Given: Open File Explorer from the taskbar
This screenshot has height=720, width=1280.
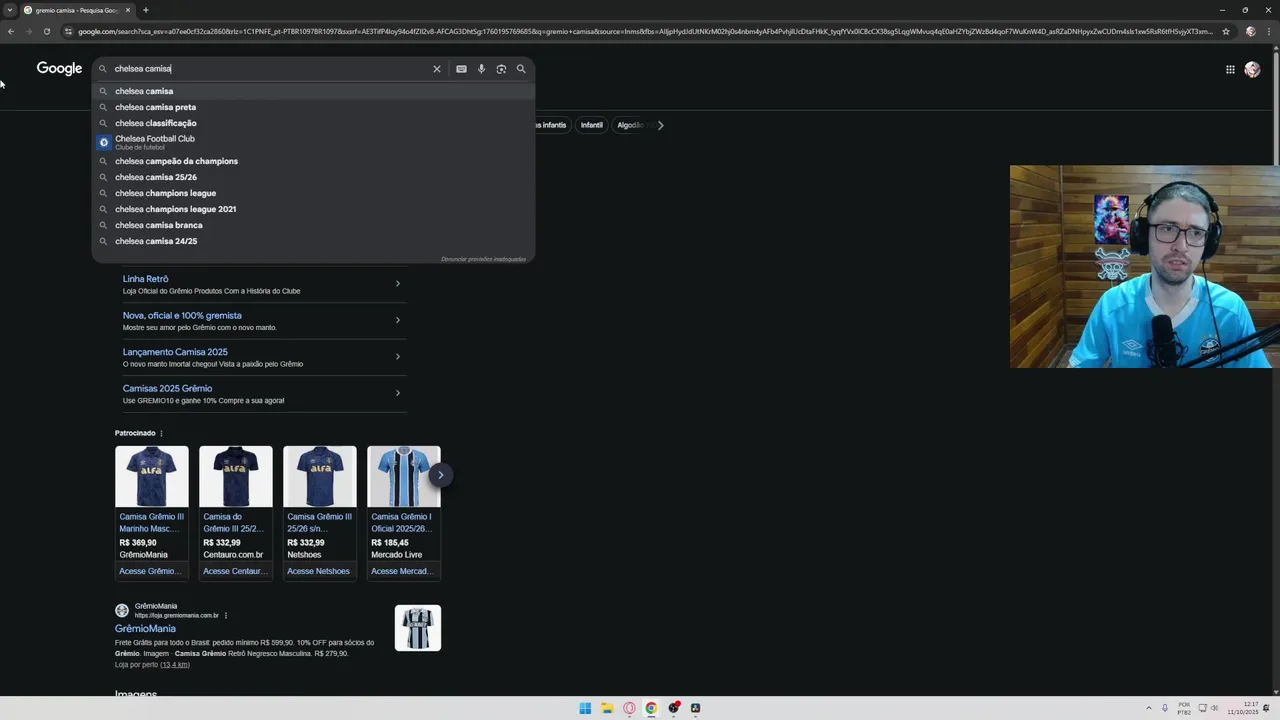Looking at the screenshot, I should (x=607, y=708).
